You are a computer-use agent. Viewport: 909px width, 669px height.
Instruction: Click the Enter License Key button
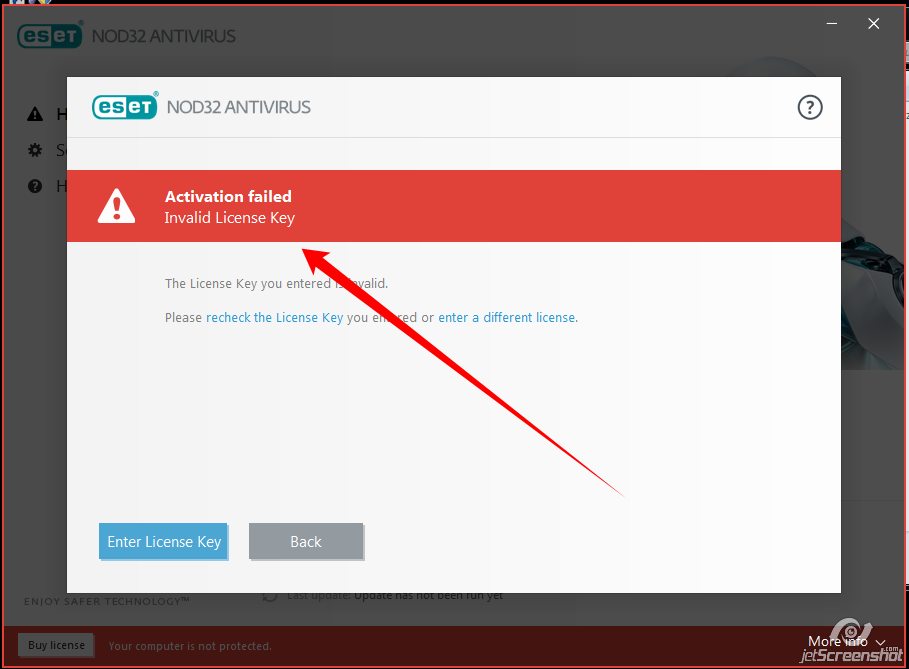point(163,541)
